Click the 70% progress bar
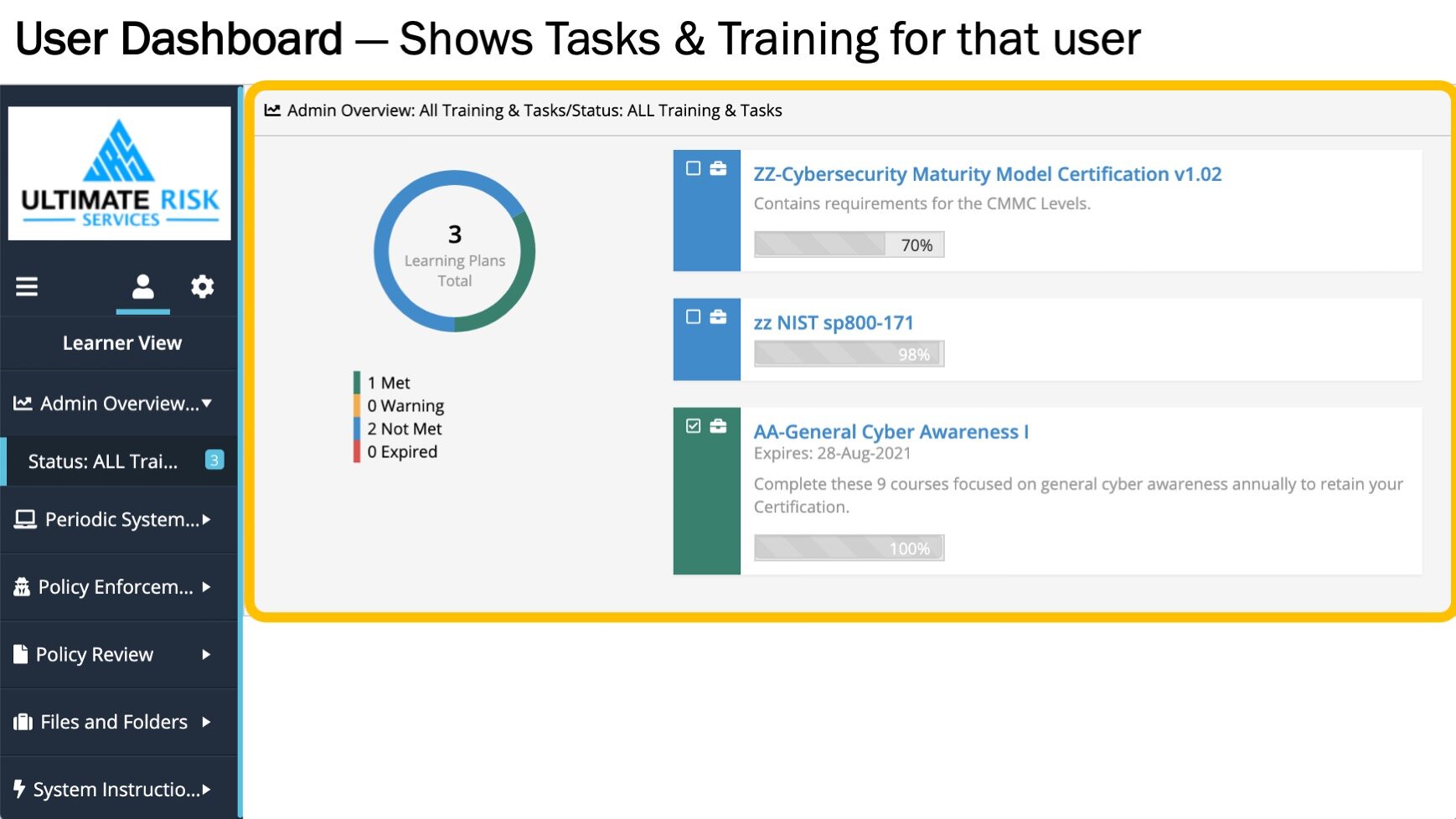1456x819 pixels. click(x=849, y=245)
